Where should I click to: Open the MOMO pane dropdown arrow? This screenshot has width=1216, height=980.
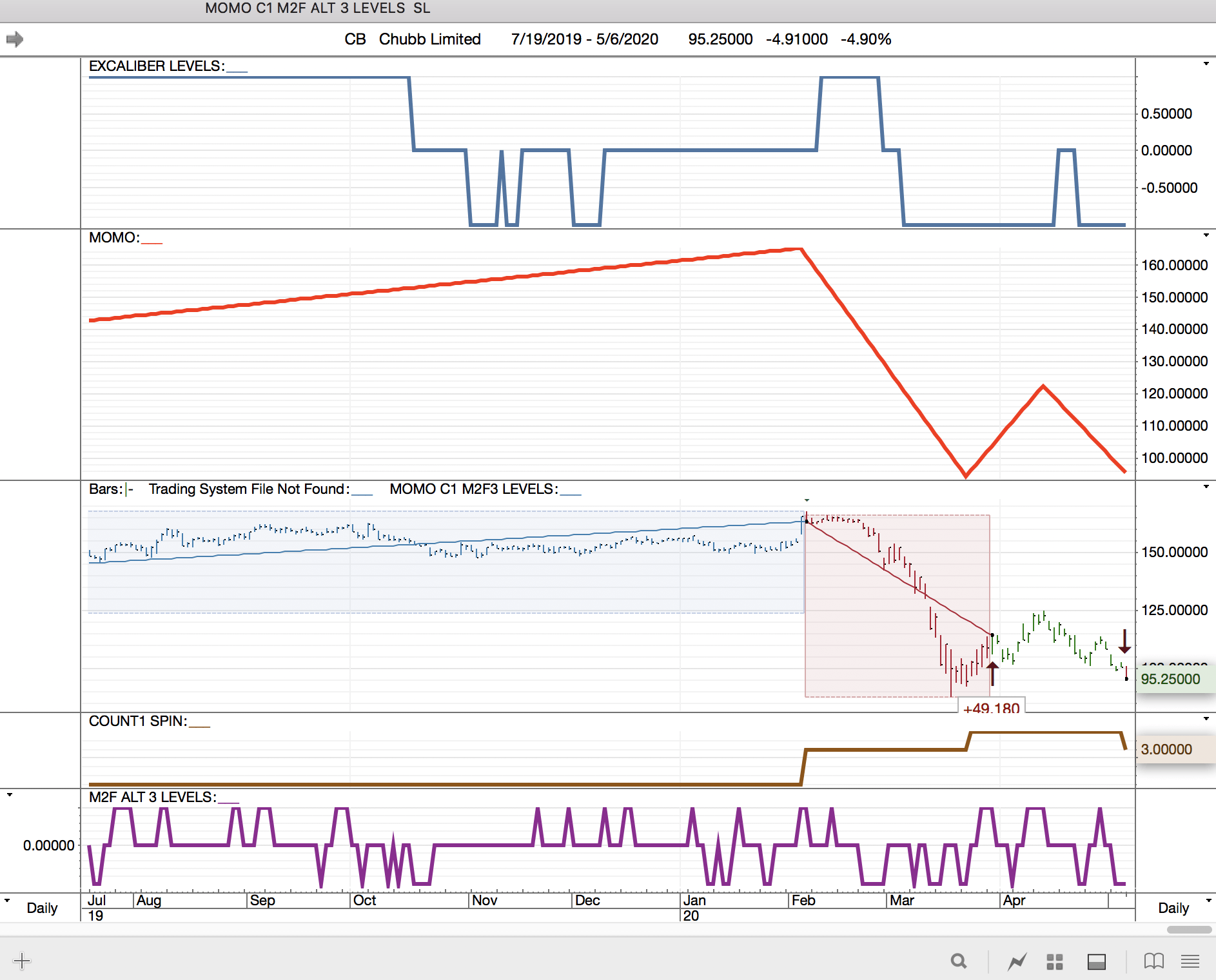click(1206, 235)
